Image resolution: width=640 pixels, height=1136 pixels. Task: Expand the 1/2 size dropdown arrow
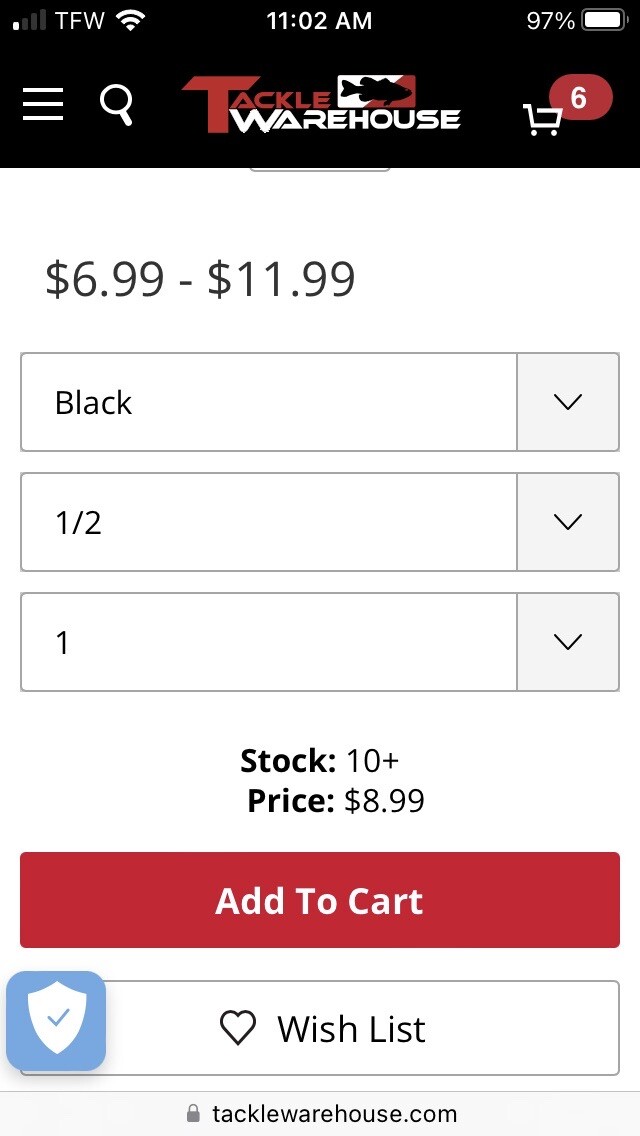568,522
